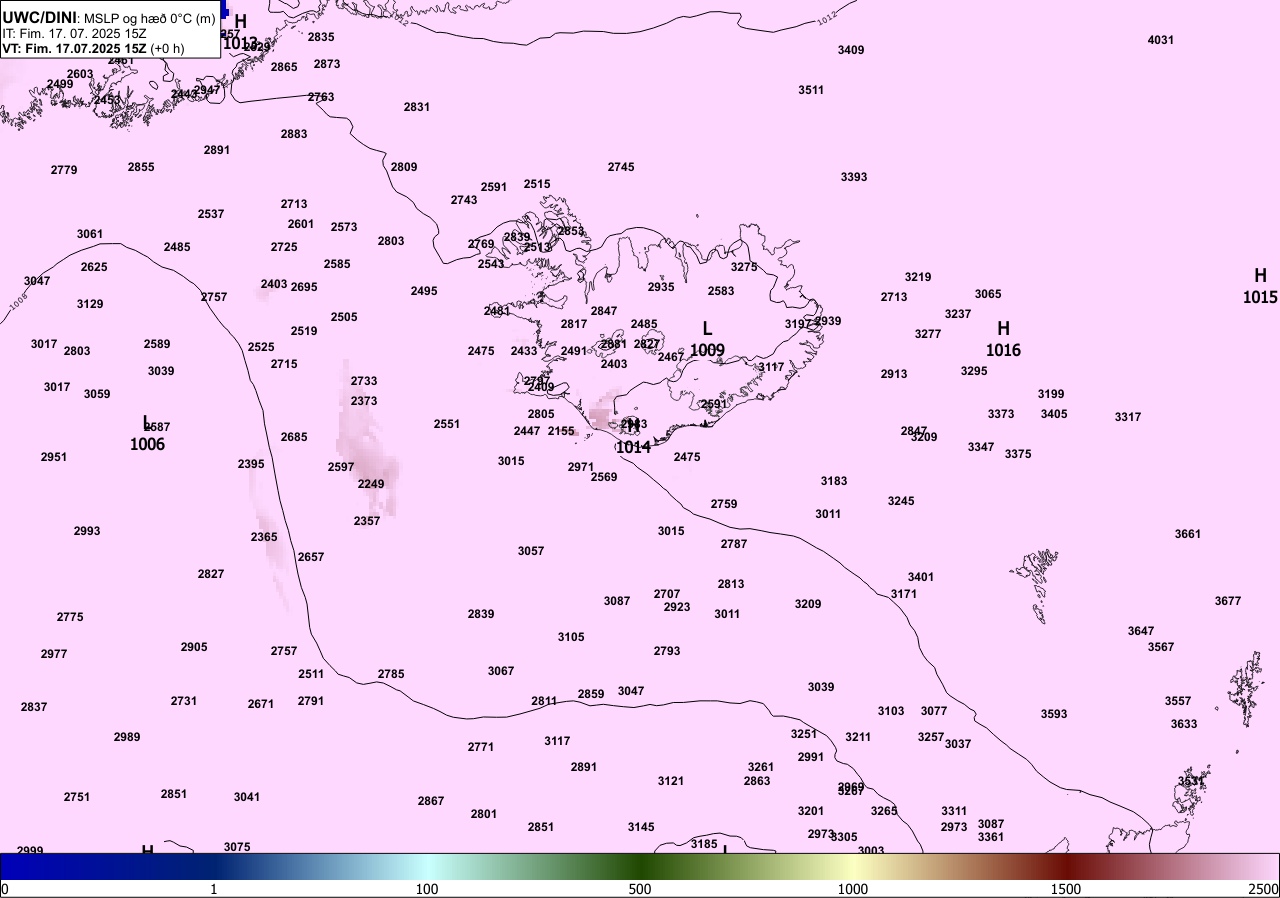The width and height of the screenshot is (1280, 898).
Task: Click the freezing level value 3121
Action: click(671, 781)
